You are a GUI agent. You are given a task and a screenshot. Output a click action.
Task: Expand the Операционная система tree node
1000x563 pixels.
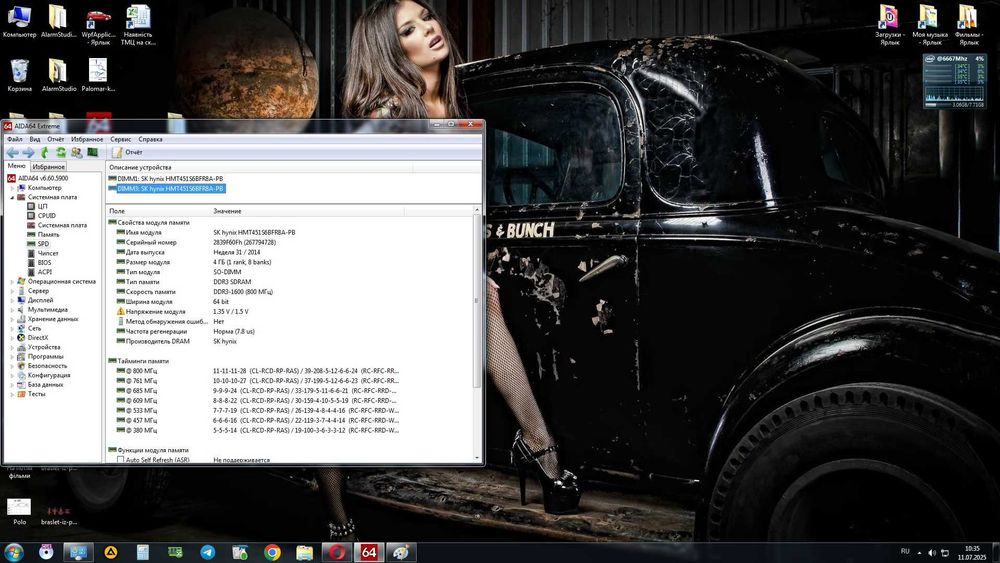tap(12, 281)
